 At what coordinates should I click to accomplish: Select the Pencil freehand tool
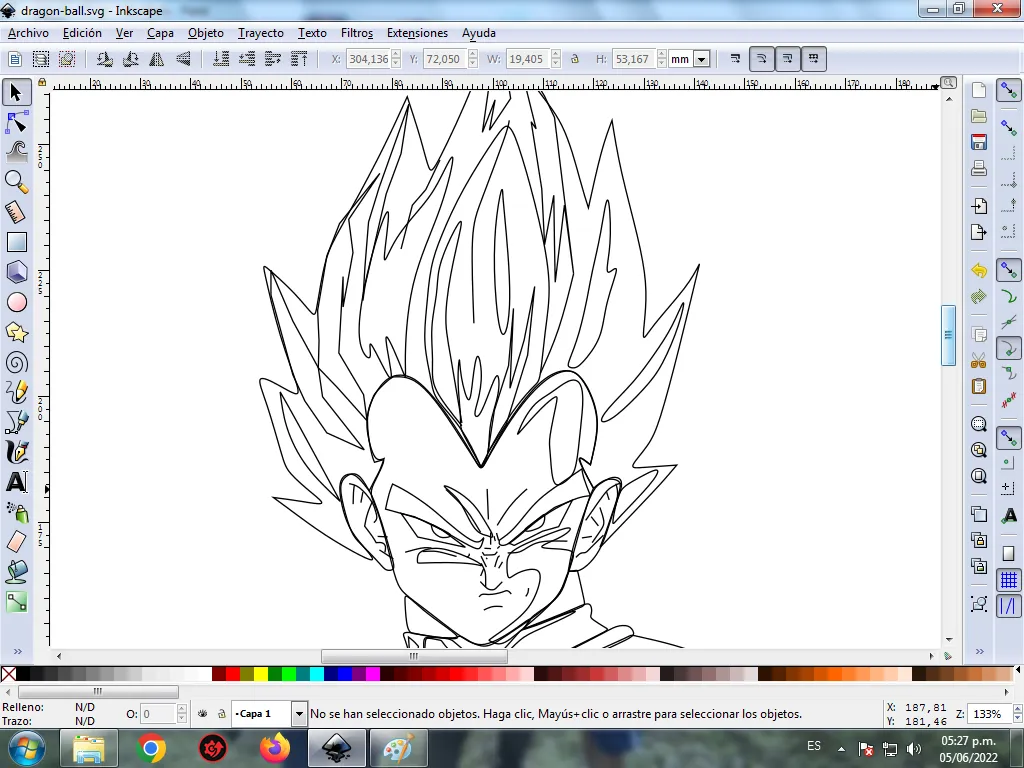pos(16,392)
